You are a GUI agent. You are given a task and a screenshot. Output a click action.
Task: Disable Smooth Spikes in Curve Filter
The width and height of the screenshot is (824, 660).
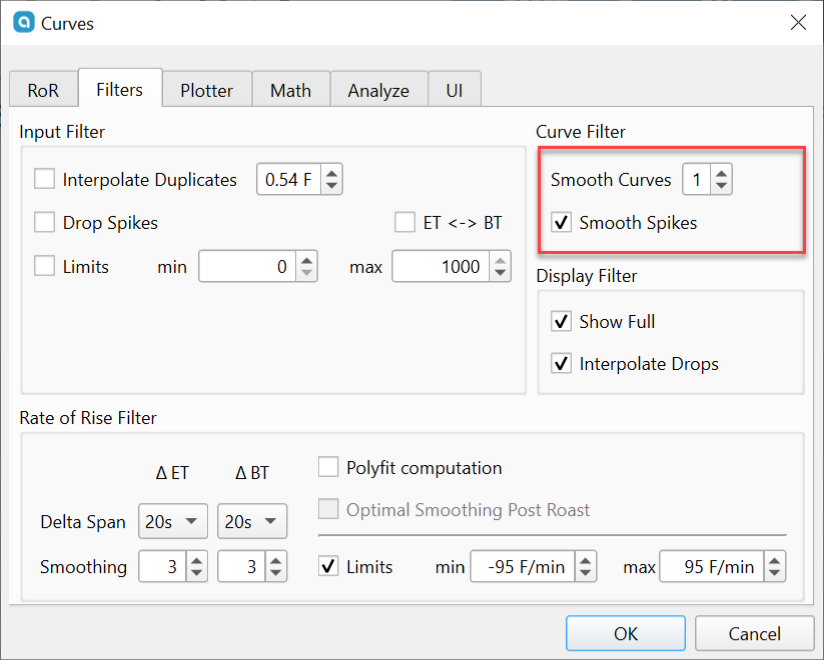(563, 222)
